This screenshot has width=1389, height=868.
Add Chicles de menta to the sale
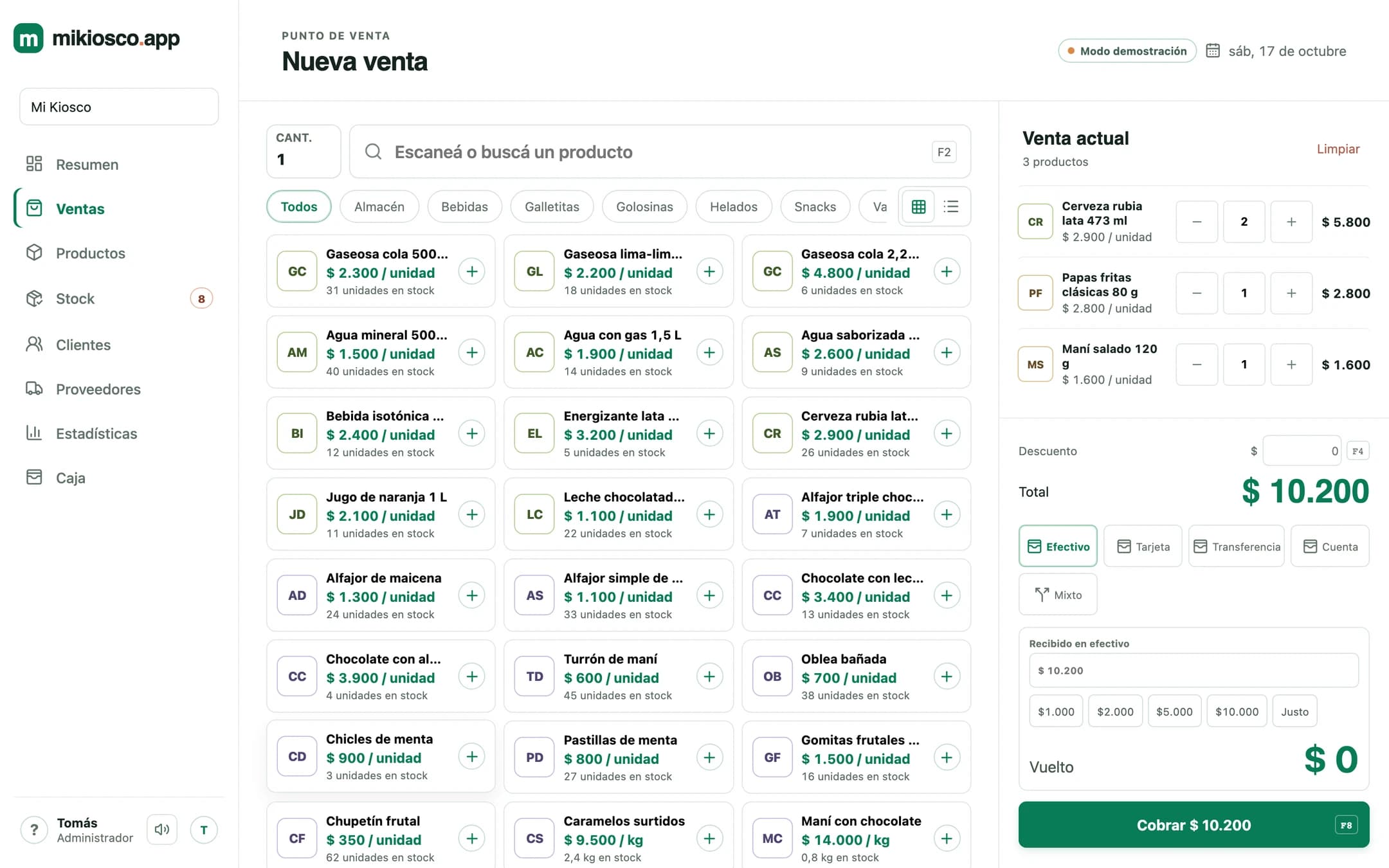click(x=472, y=757)
